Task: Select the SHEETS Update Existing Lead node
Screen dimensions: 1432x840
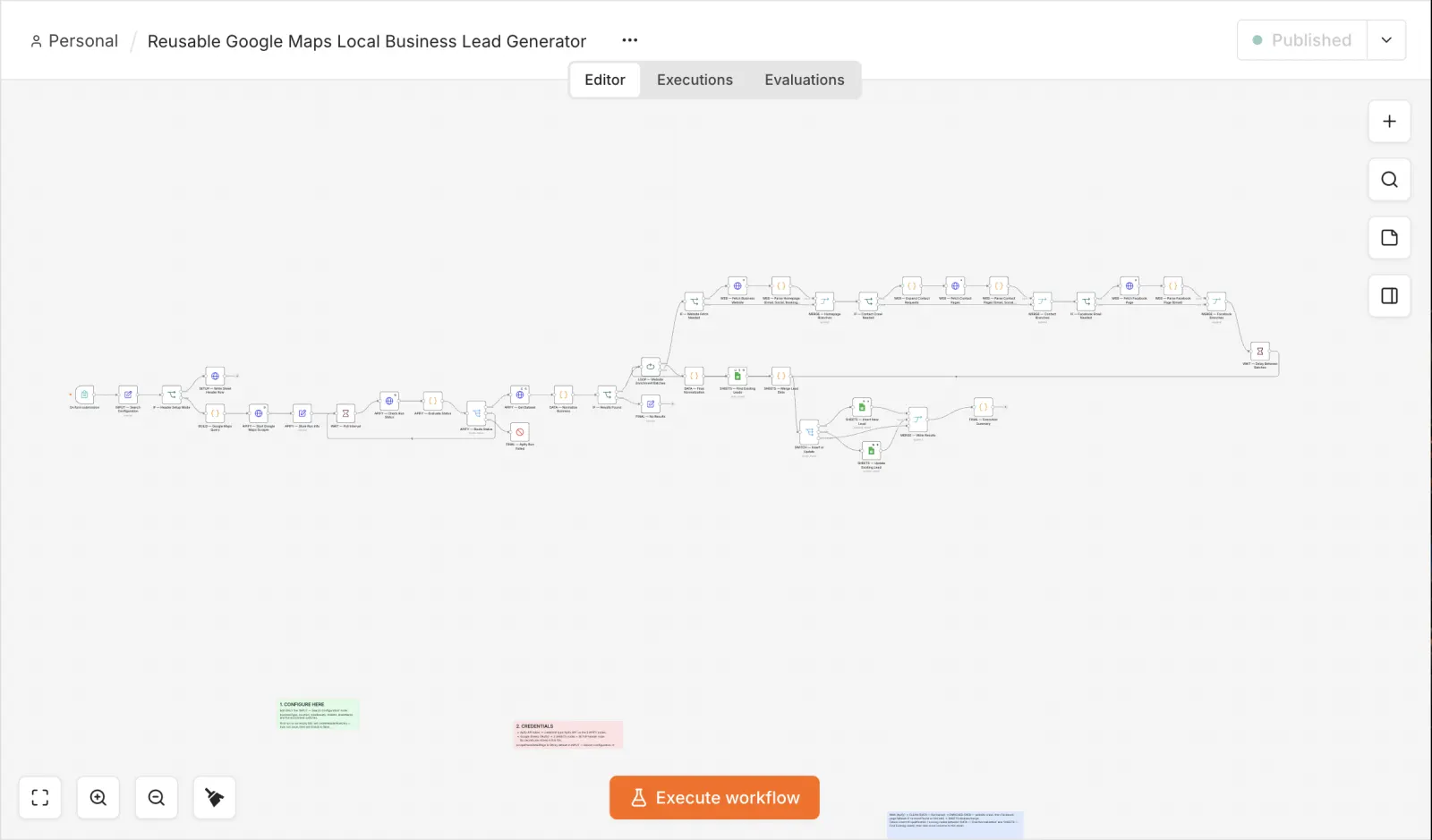Action: click(x=871, y=452)
